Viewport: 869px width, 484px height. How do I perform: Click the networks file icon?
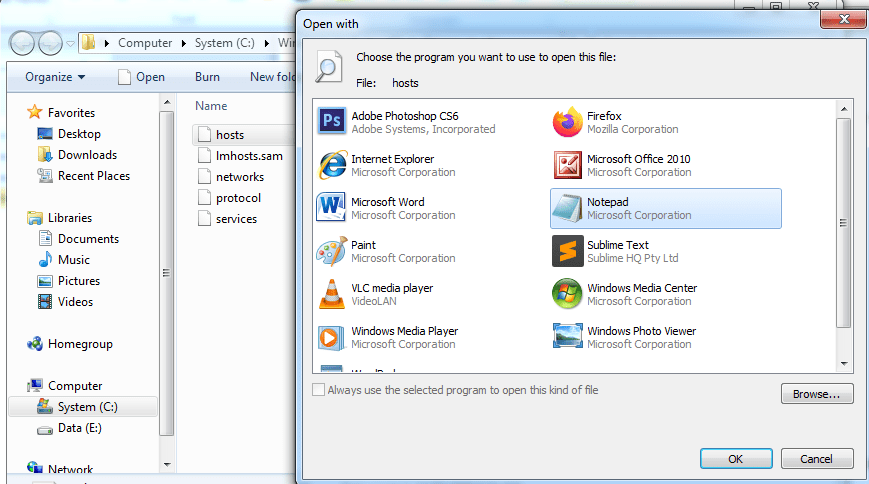pos(205,177)
